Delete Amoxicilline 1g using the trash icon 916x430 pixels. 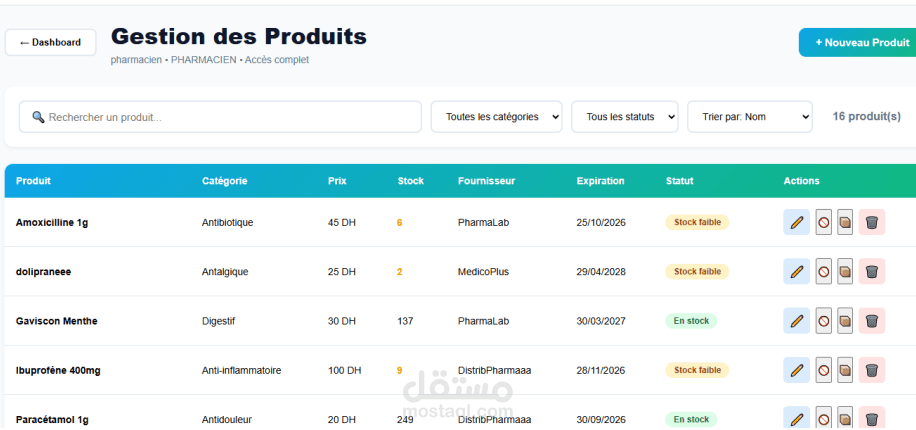tap(872, 222)
